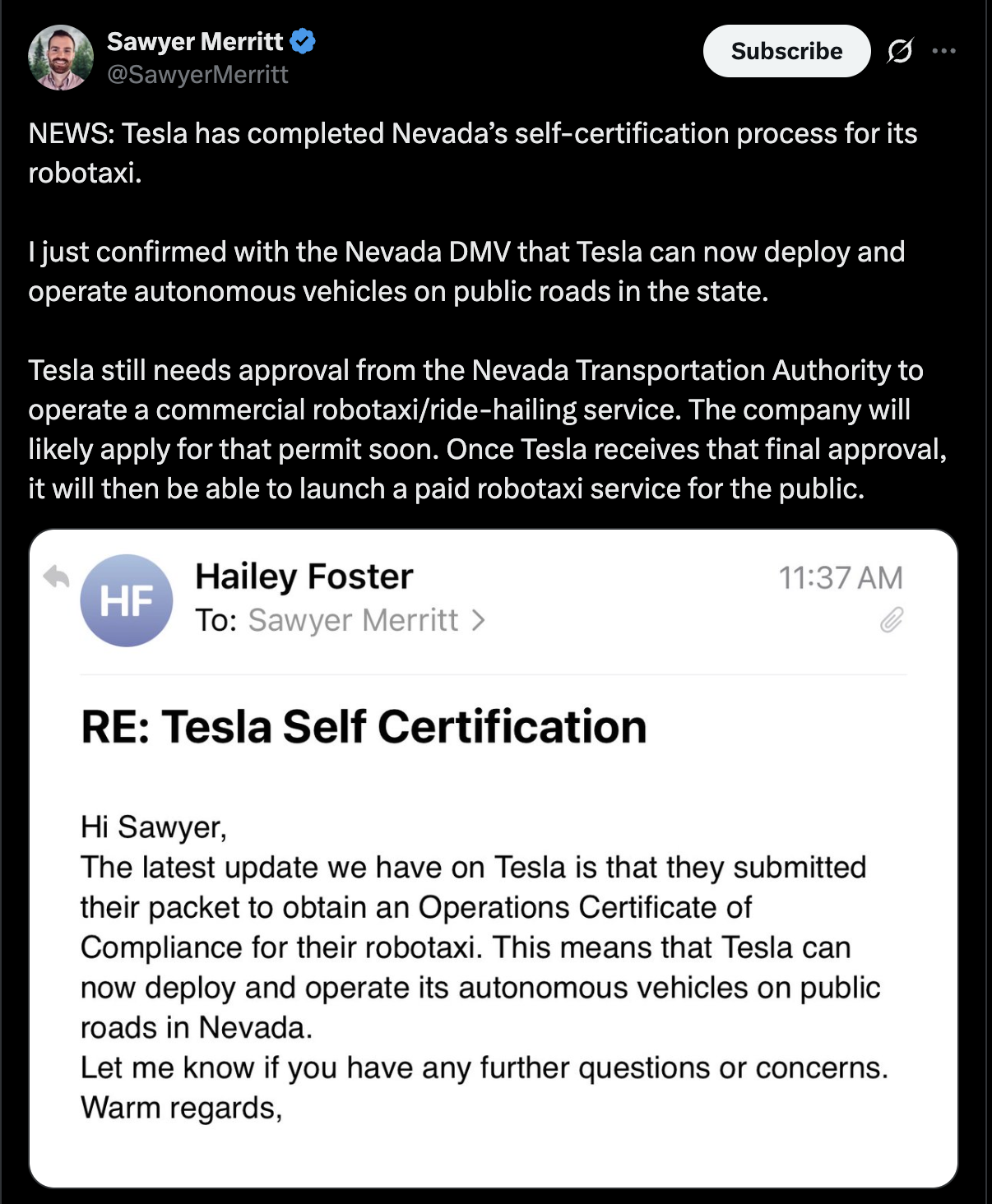This screenshot has height=1204, width=992.
Task: Click the HF sender avatar circle
Action: point(127,600)
